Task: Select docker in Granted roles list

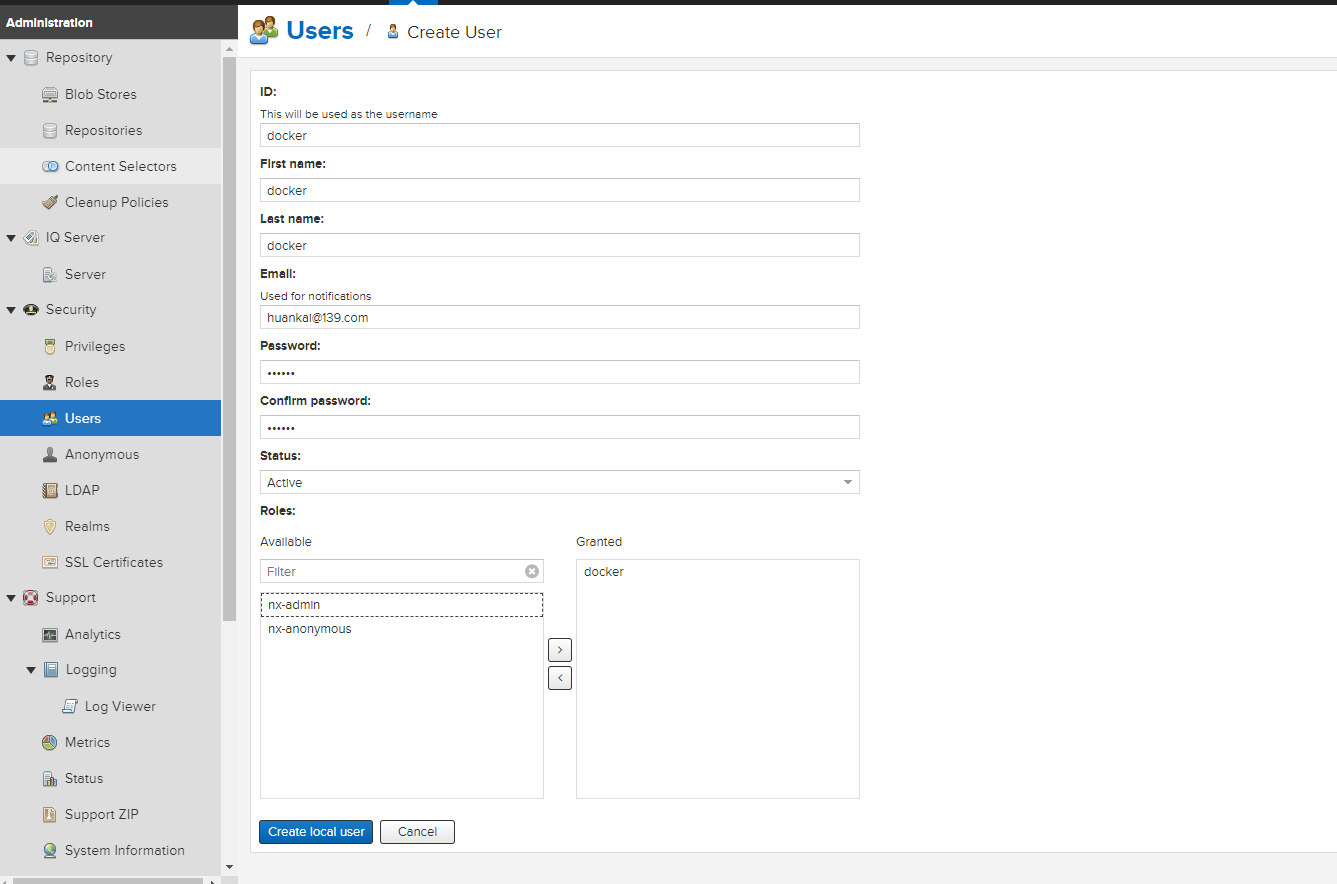Action: click(x=717, y=572)
